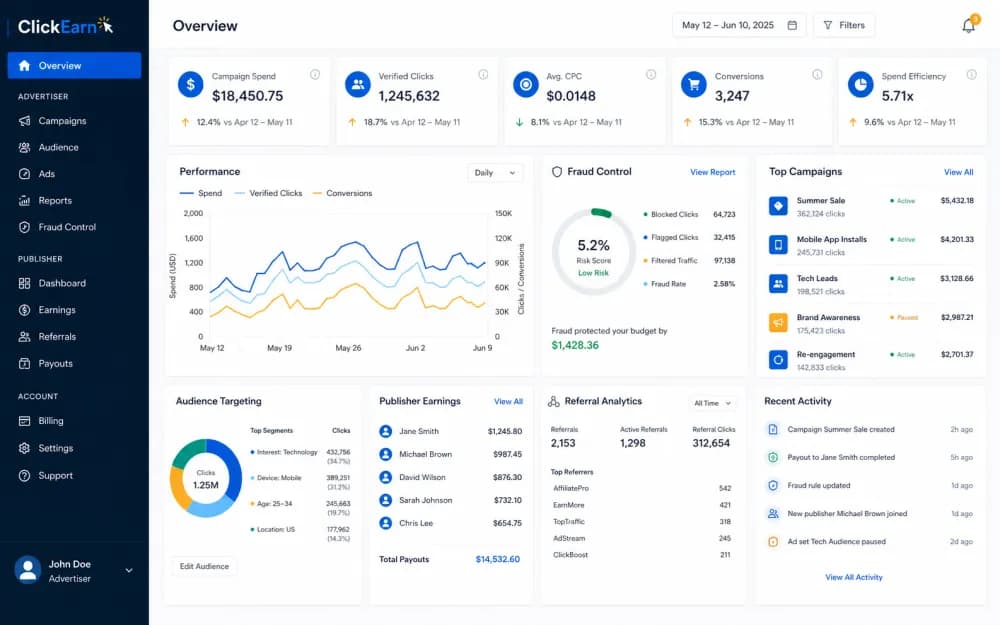This screenshot has width=1000, height=625.
Task: Toggle the Spend series in chart legend
Action: click(201, 193)
